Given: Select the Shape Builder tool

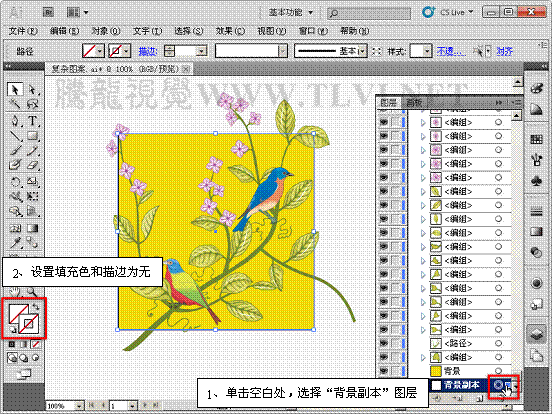Looking at the screenshot, I should click(x=15, y=211).
